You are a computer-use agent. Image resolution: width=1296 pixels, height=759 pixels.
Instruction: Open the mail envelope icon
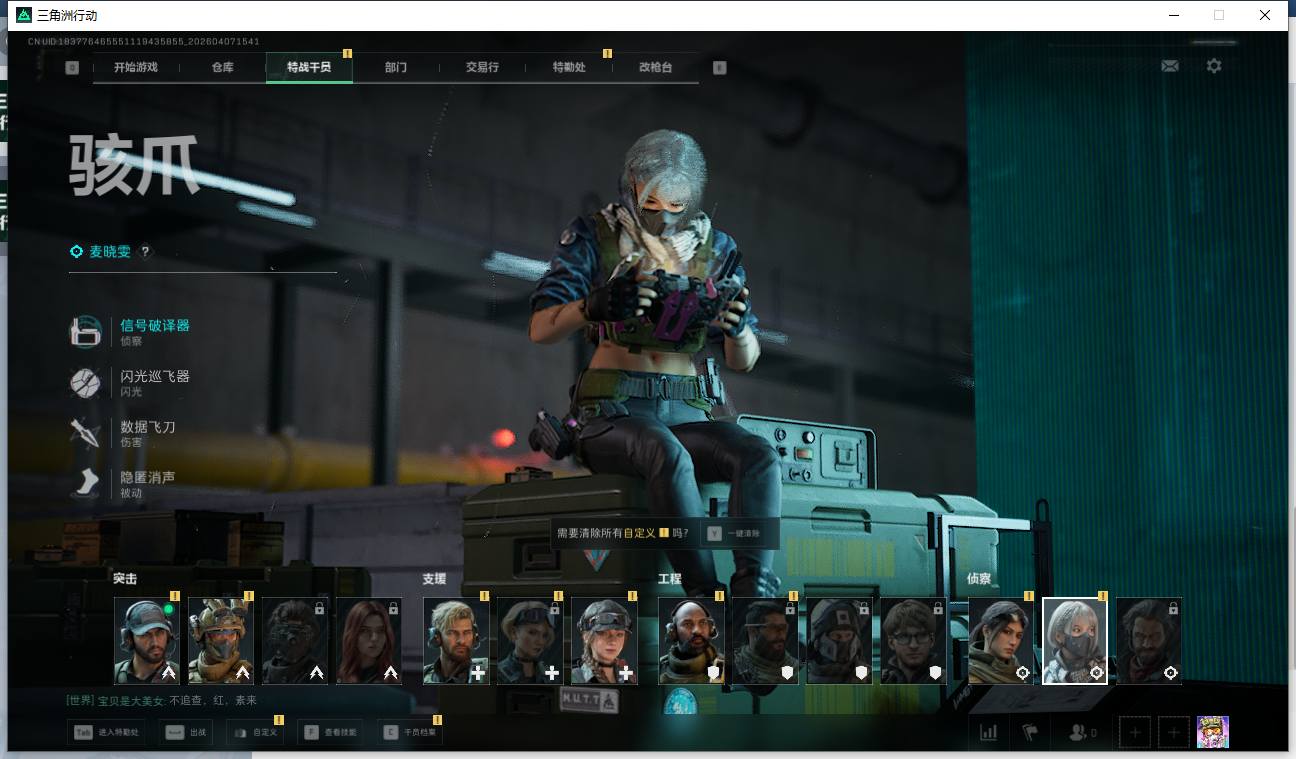1169,66
